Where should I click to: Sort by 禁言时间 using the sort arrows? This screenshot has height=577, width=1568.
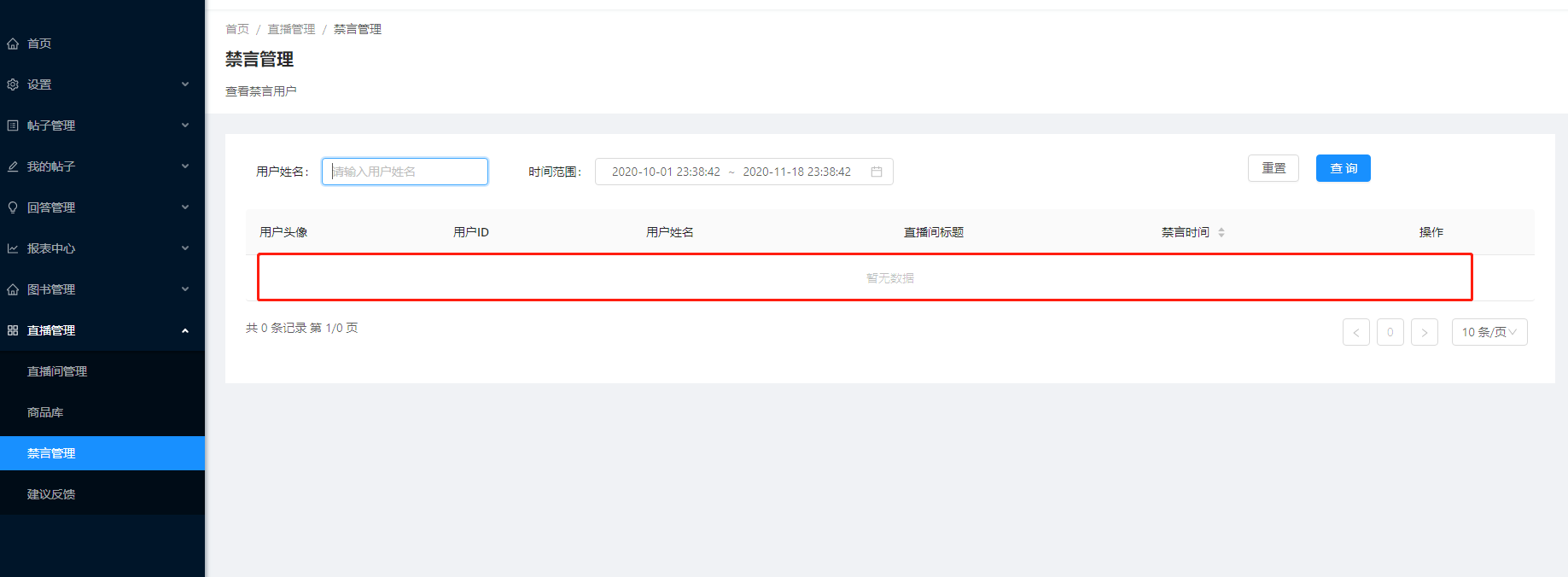(x=1221, y=232)
